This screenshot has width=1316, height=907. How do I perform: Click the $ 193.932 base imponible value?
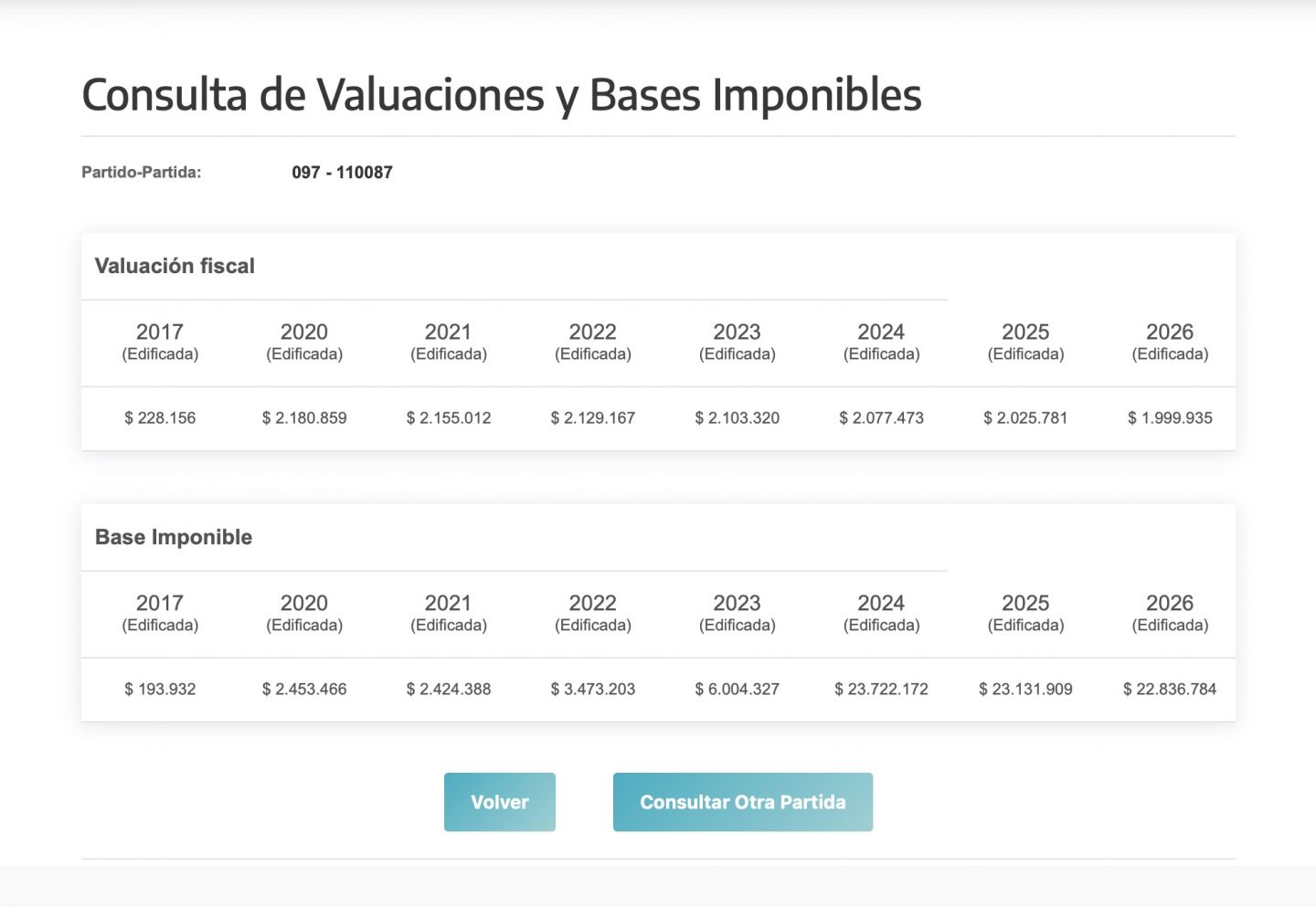[x=160, y=690]
